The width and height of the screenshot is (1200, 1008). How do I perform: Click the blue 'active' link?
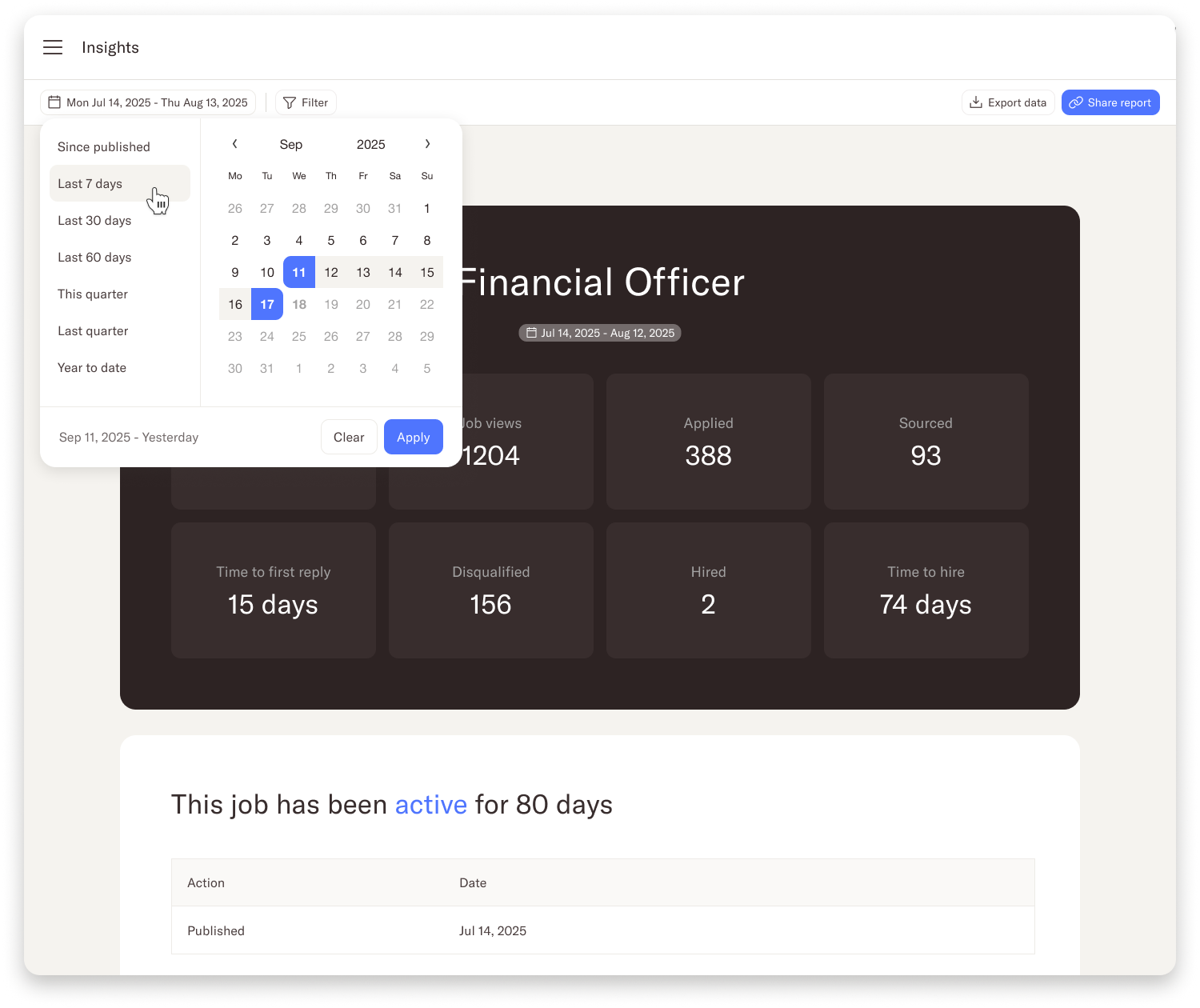[x=431, y=805]
